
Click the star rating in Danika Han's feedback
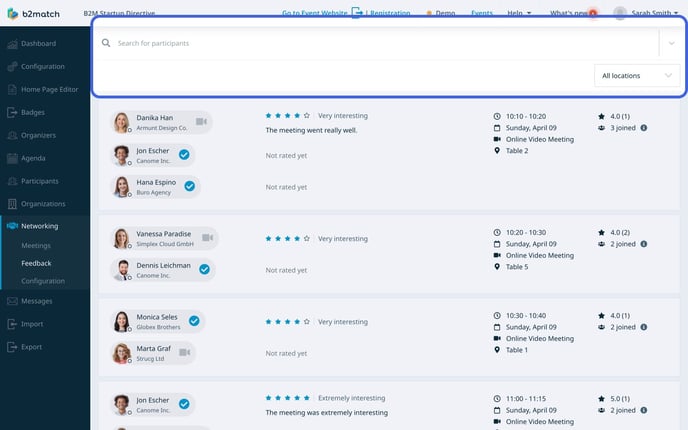287,114
